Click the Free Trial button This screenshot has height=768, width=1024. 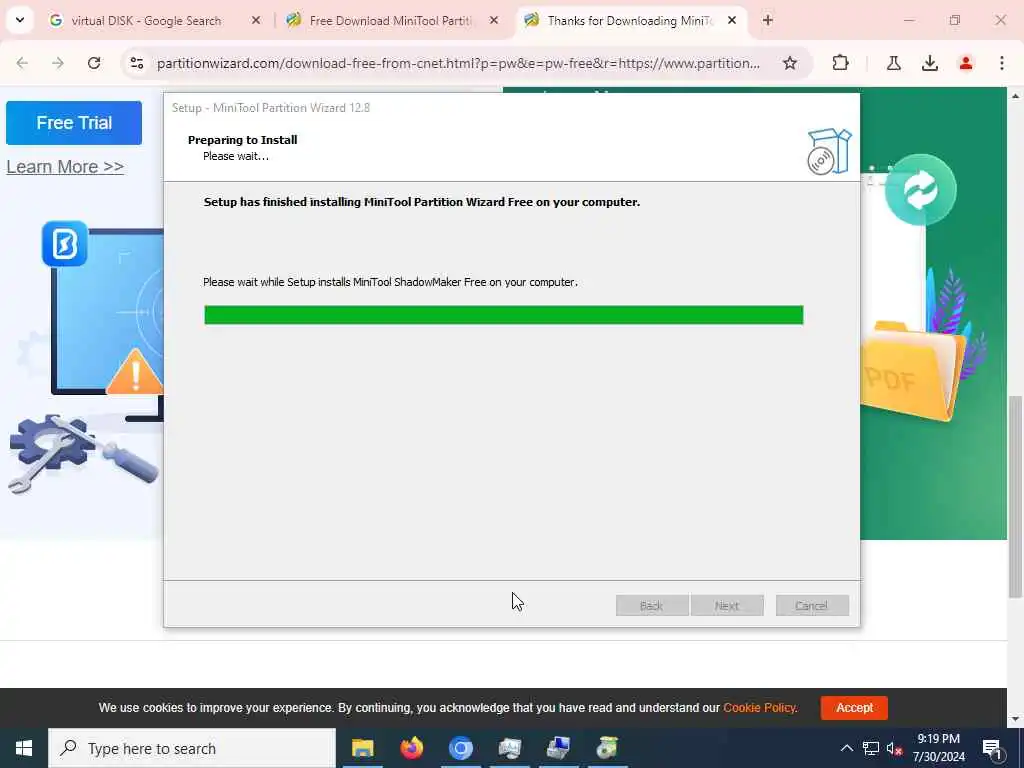(x=74, y=123)
